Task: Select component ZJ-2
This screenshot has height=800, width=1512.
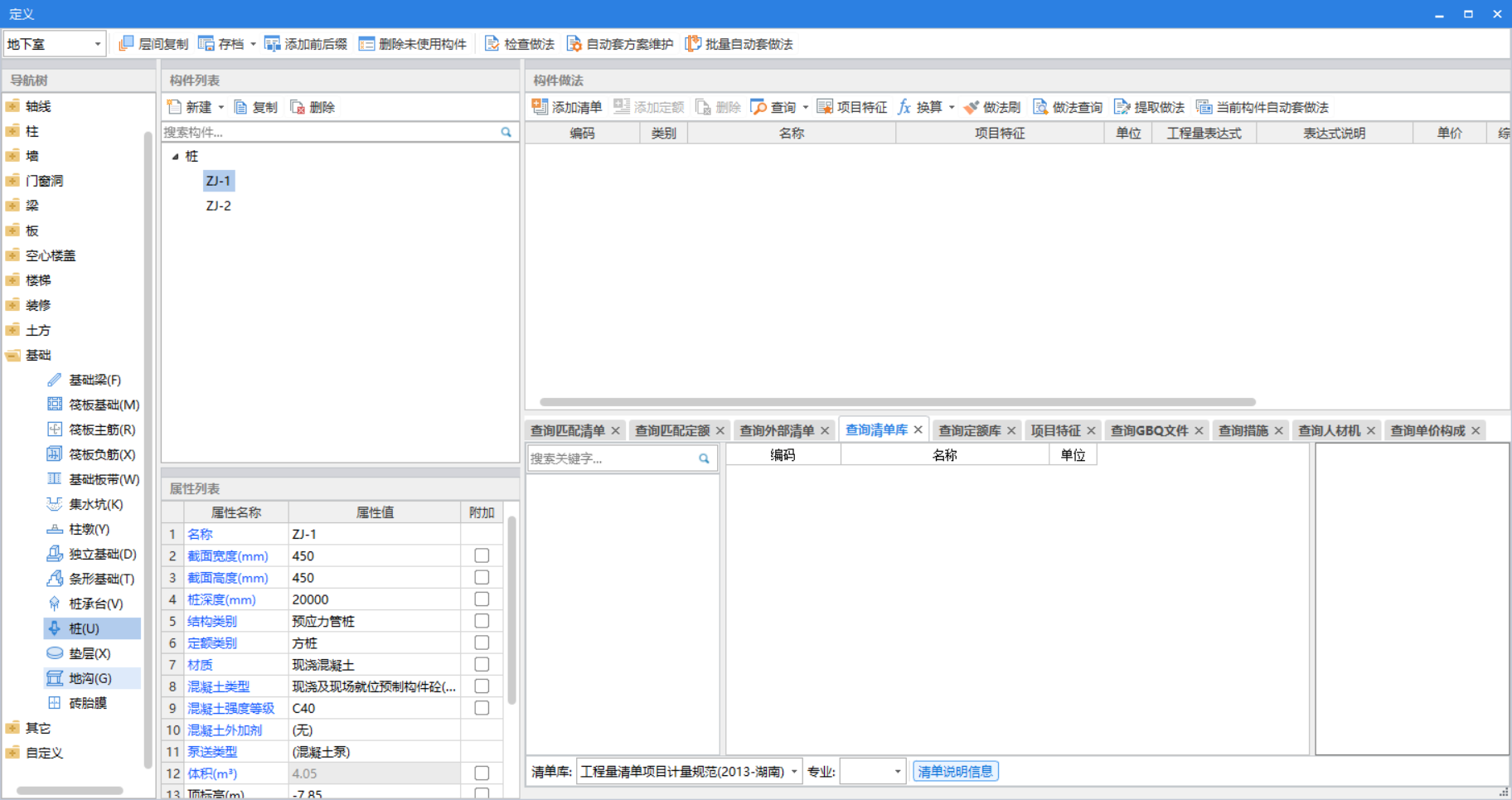Action: (219, 206)
